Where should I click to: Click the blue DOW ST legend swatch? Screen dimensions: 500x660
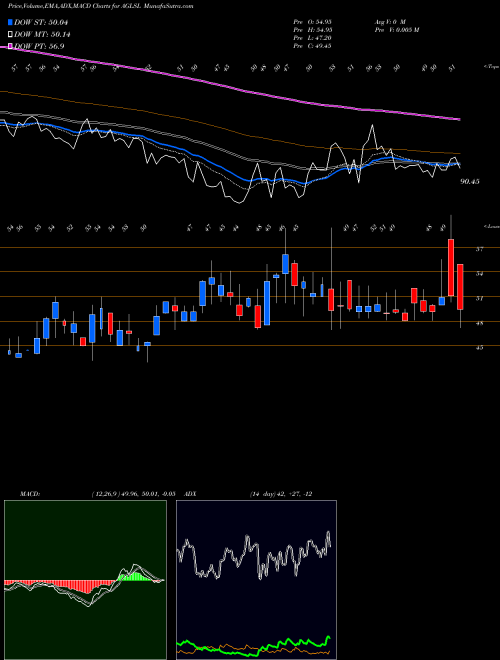10,22
